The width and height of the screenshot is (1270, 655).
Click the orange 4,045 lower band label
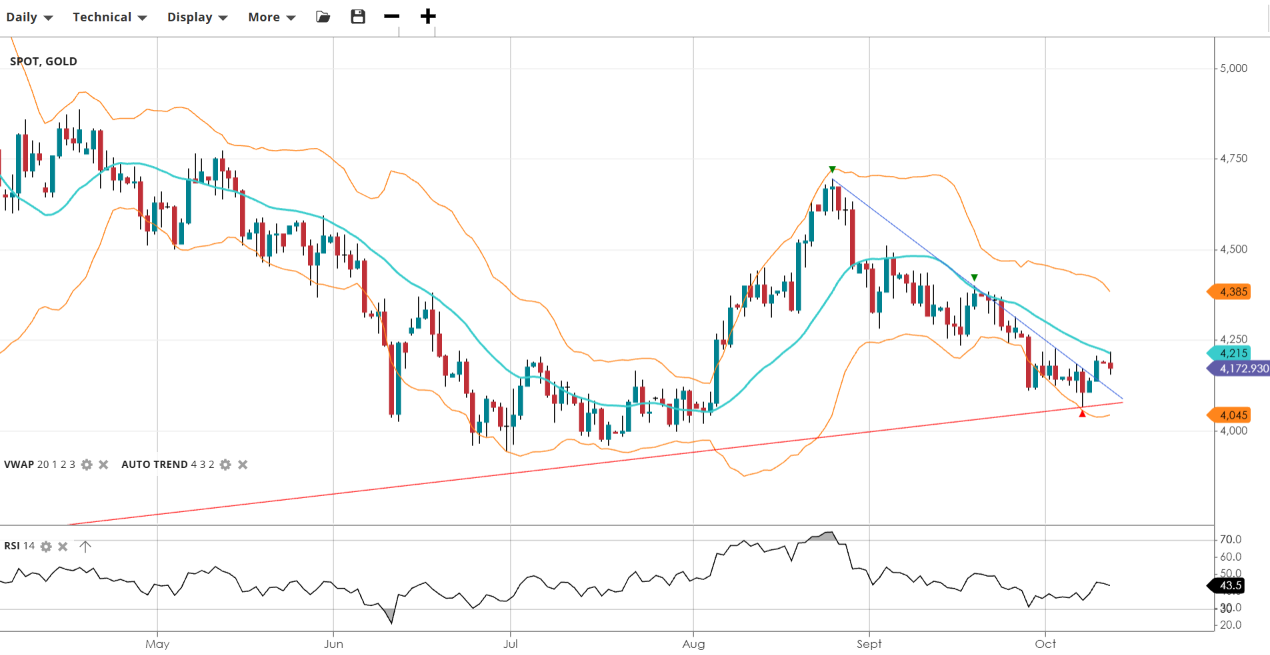[x=1231, y=415]
